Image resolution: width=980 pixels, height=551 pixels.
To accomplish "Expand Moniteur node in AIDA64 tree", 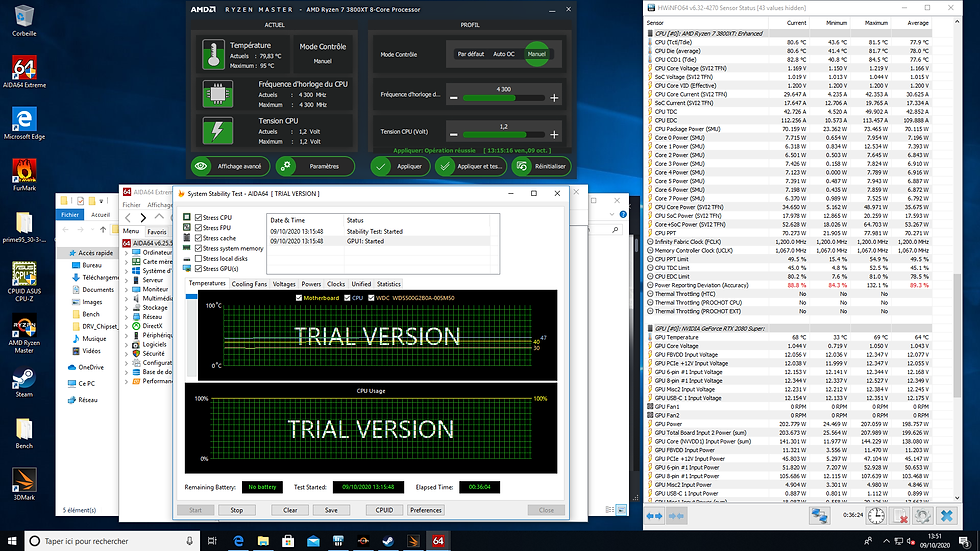I will click(x=127, y=289).
